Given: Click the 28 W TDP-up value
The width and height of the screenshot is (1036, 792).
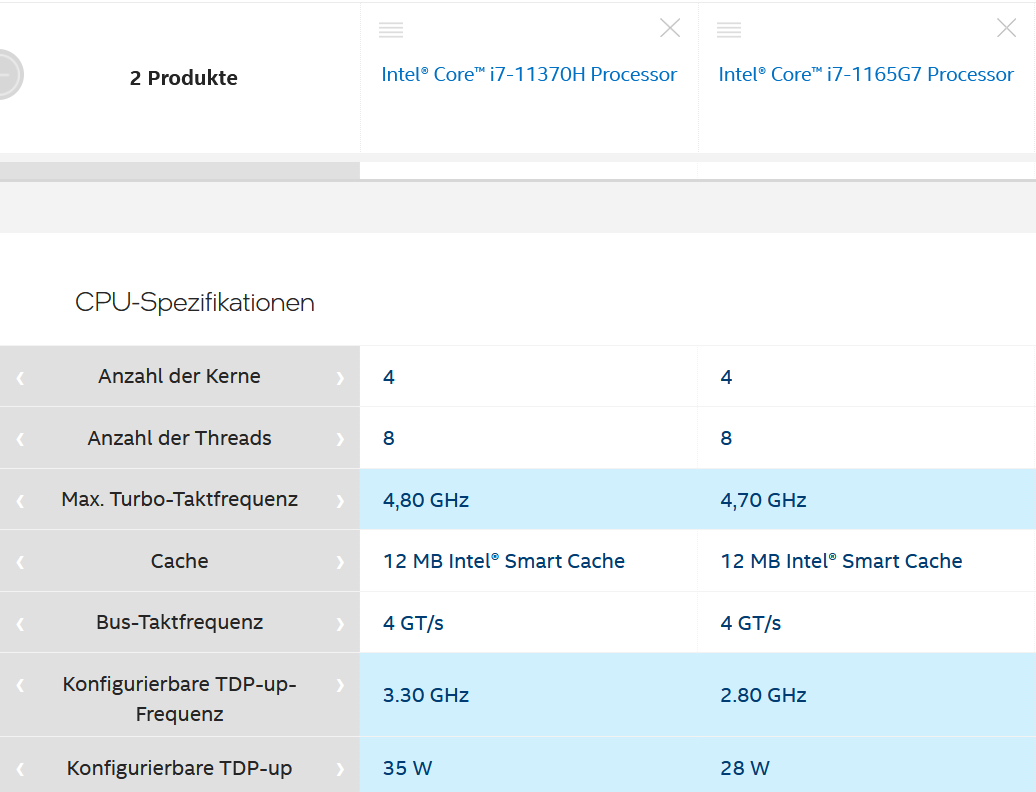Looking at the screenshot, I should 745,768.
